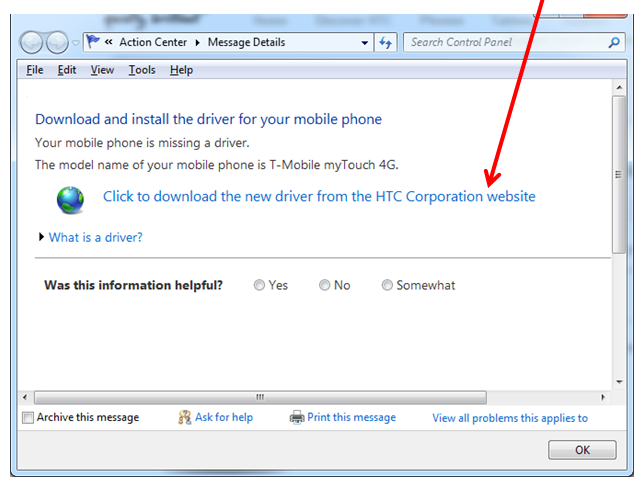Click the Back navigation arrow button

pos(31,42)
